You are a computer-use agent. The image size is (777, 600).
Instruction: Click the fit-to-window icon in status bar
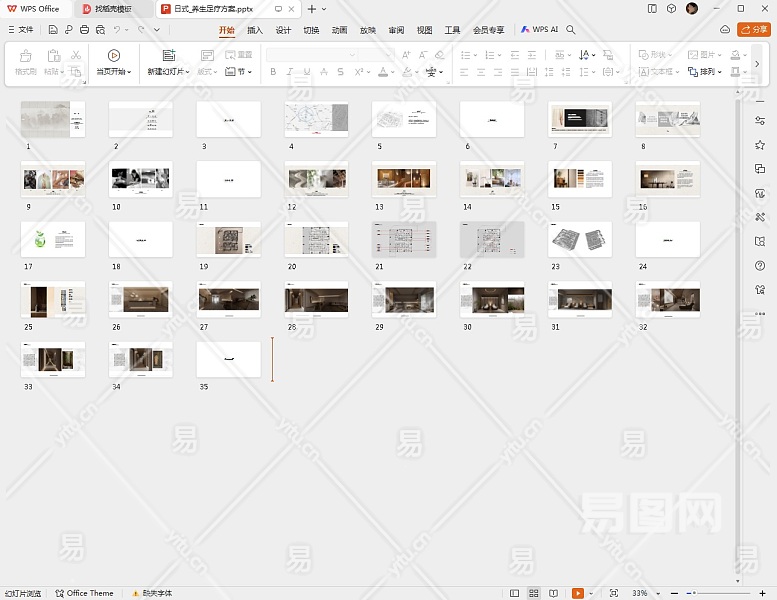click(614, 593)
